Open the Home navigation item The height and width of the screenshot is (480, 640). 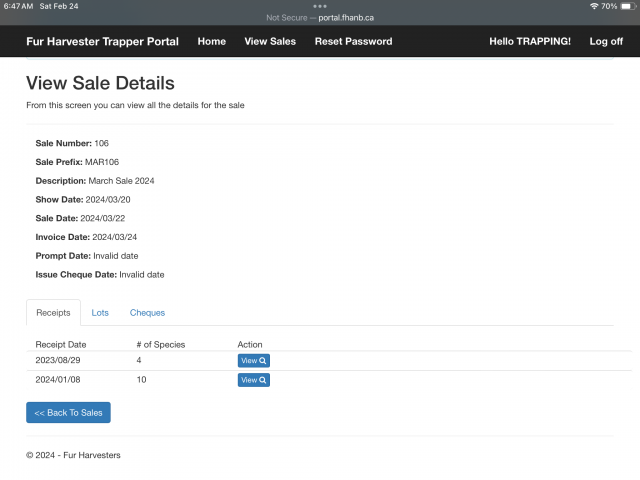coord(211,41)
